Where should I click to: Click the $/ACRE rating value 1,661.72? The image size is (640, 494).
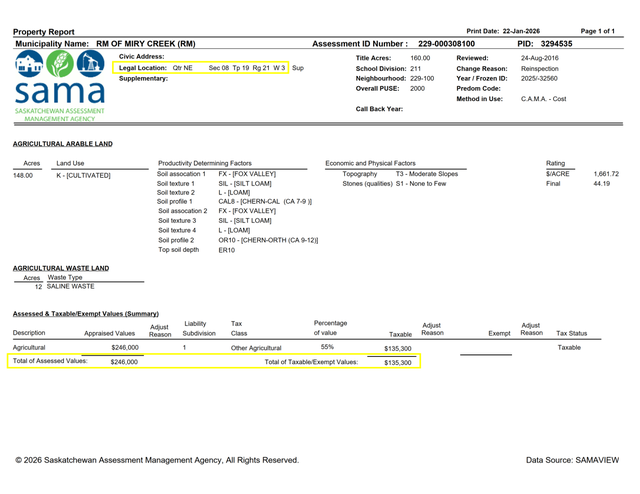[x=605, y=174]
